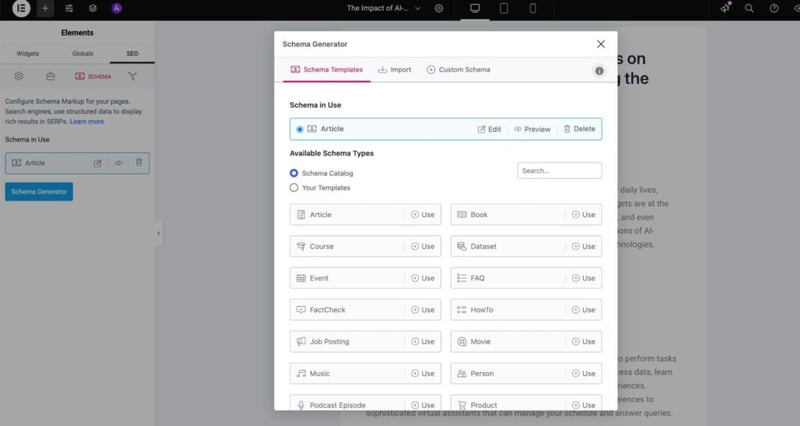Switch to the Import tab
This screenshot has height=426, width=800.
point(394,70)
